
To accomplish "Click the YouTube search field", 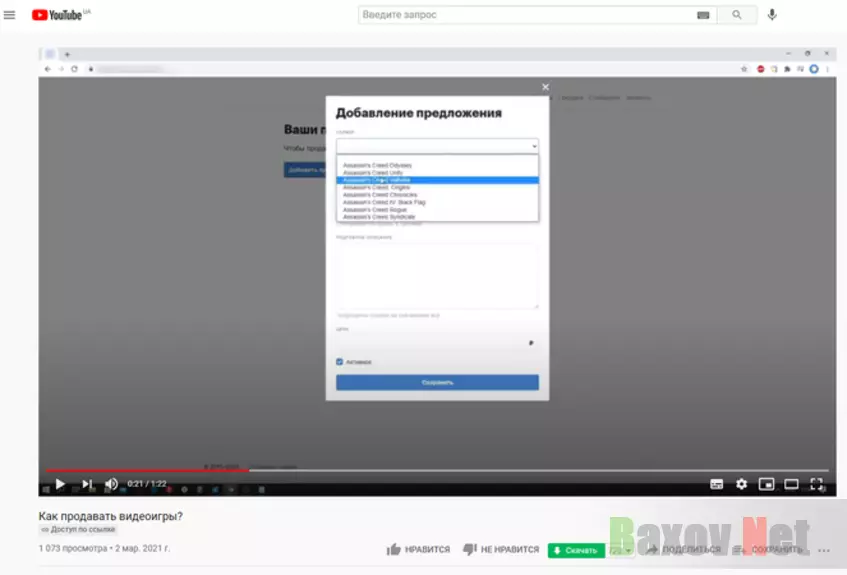I will (527, 15).
